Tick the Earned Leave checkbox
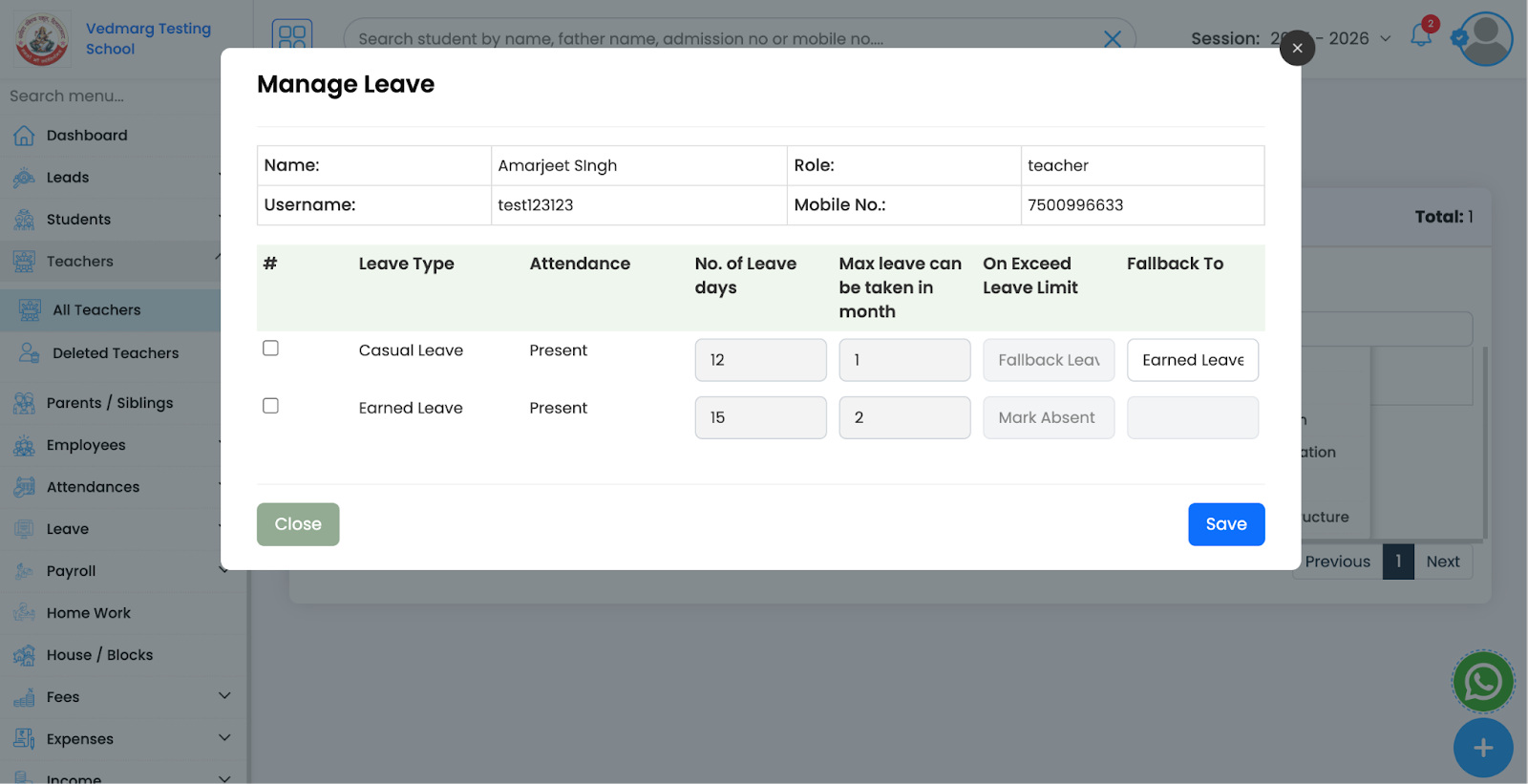 click(270, 406)
